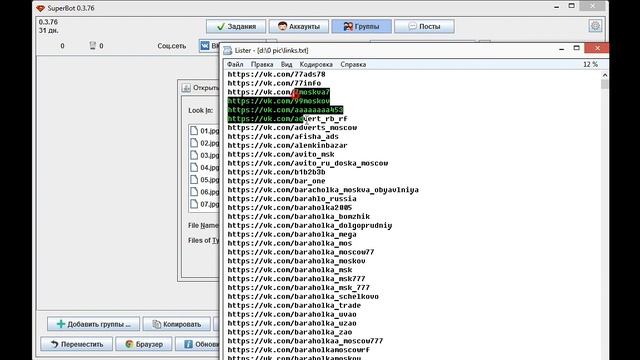Click the Переместить button
The height and width of the screenshot is (360, 640).
76,344
